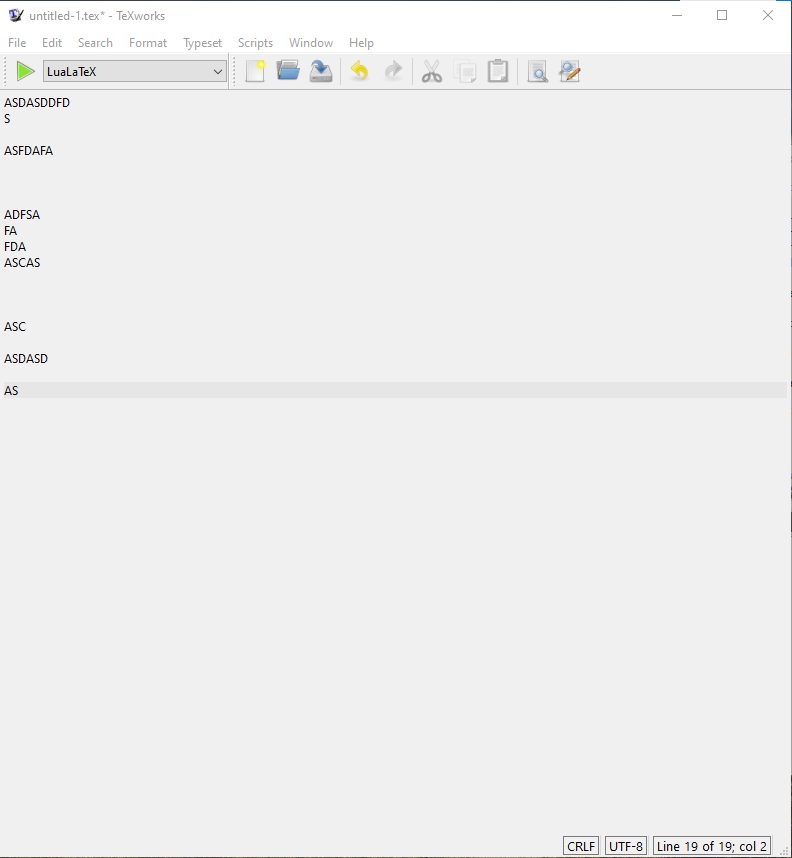Viewport: 792px width, 858px height.
Task: Click the Copy icon in toolbar
Action: pyautogui.click(x=465, y=71)
